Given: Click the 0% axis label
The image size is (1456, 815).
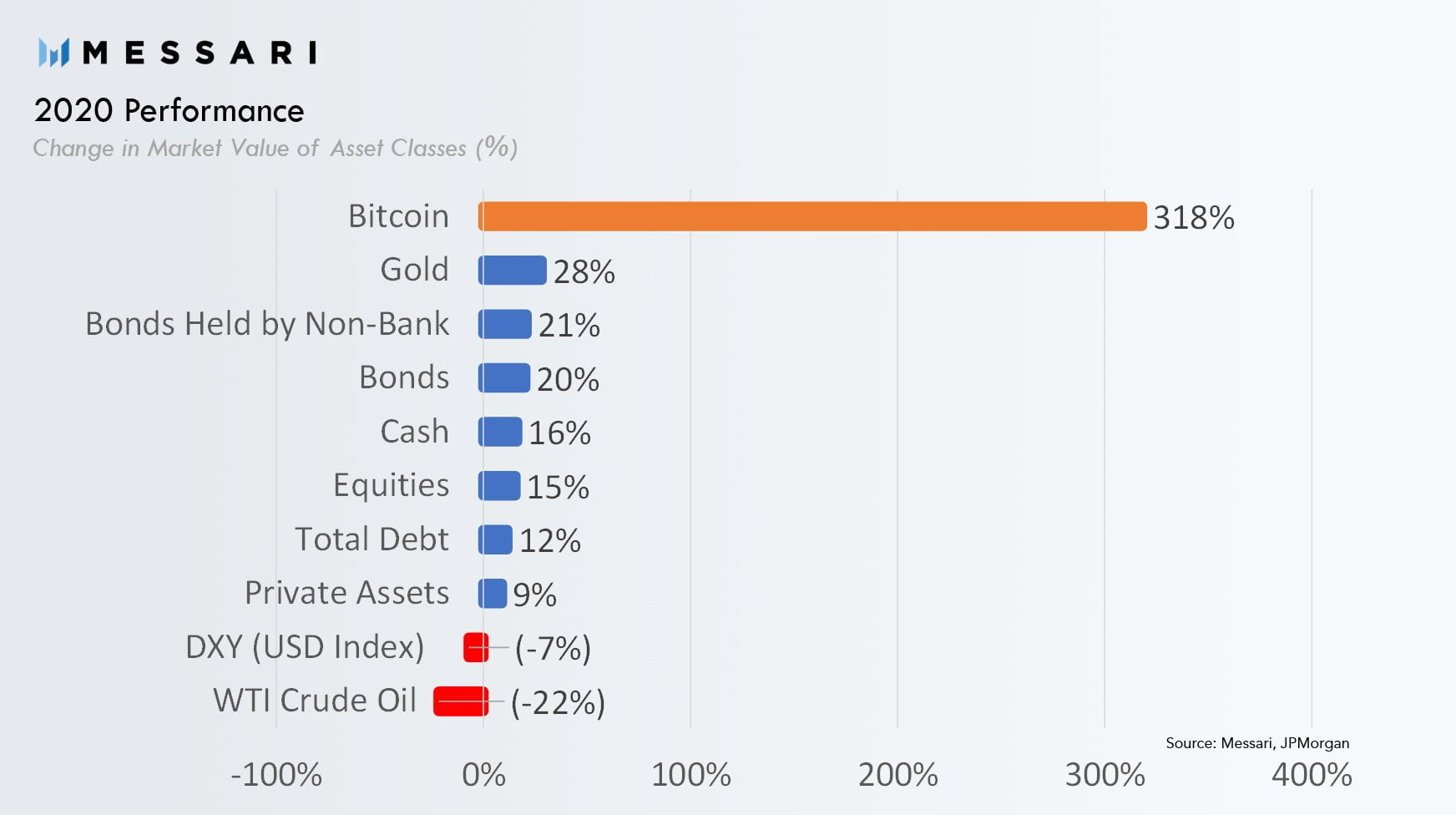Looking at the screenshot, I should click(483, 775).
